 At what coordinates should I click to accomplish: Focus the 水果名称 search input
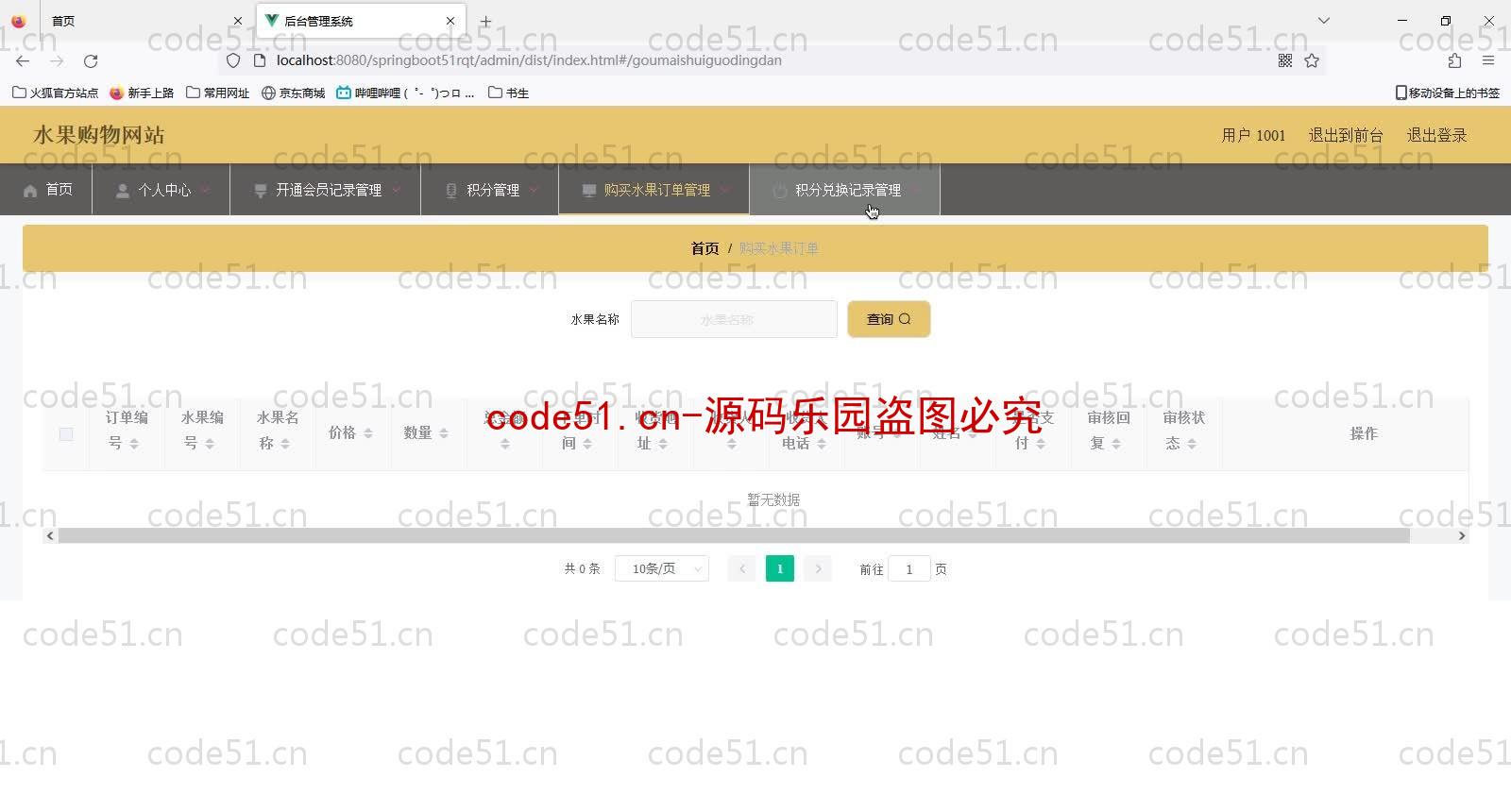coord(734,319)
